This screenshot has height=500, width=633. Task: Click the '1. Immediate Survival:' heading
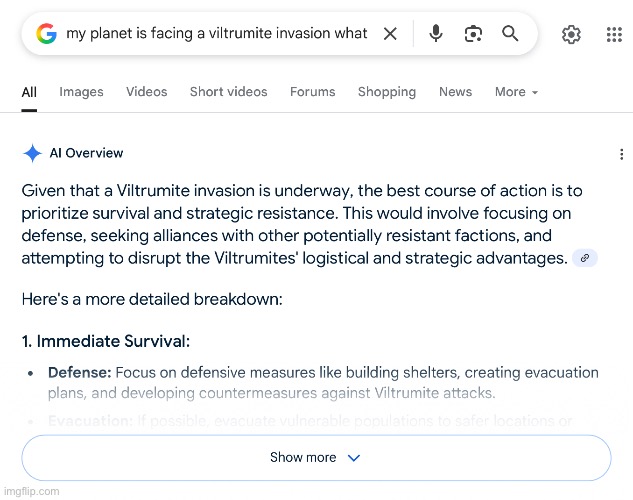[106, 341]
